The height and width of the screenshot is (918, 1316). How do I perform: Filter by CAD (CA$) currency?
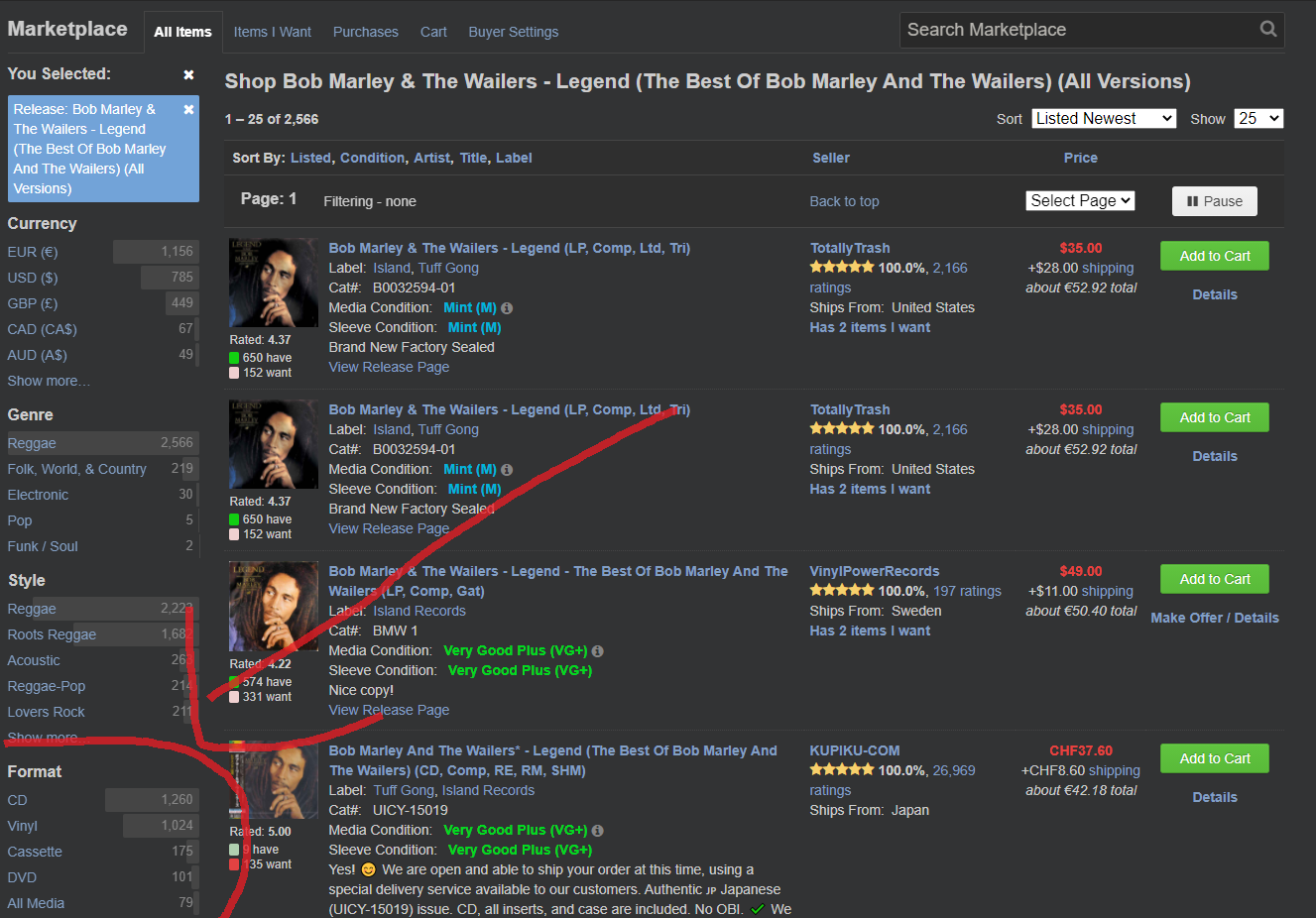(x=103, y=329)
